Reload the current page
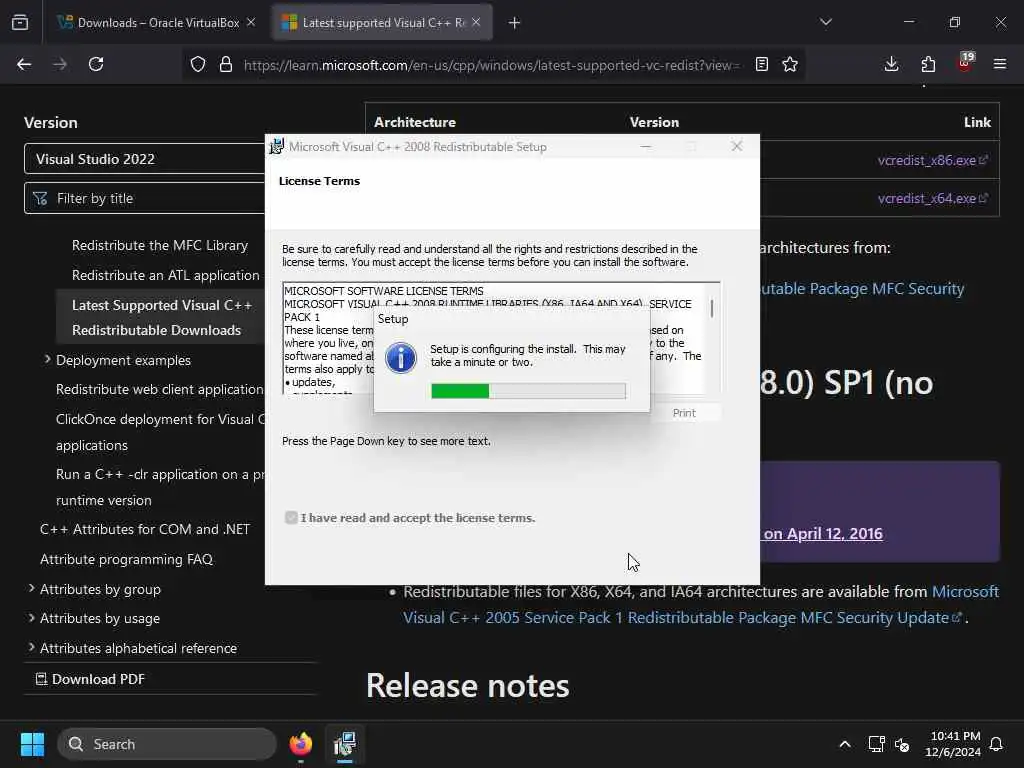This screenshot has height=768, width=1024. [96, 64]
